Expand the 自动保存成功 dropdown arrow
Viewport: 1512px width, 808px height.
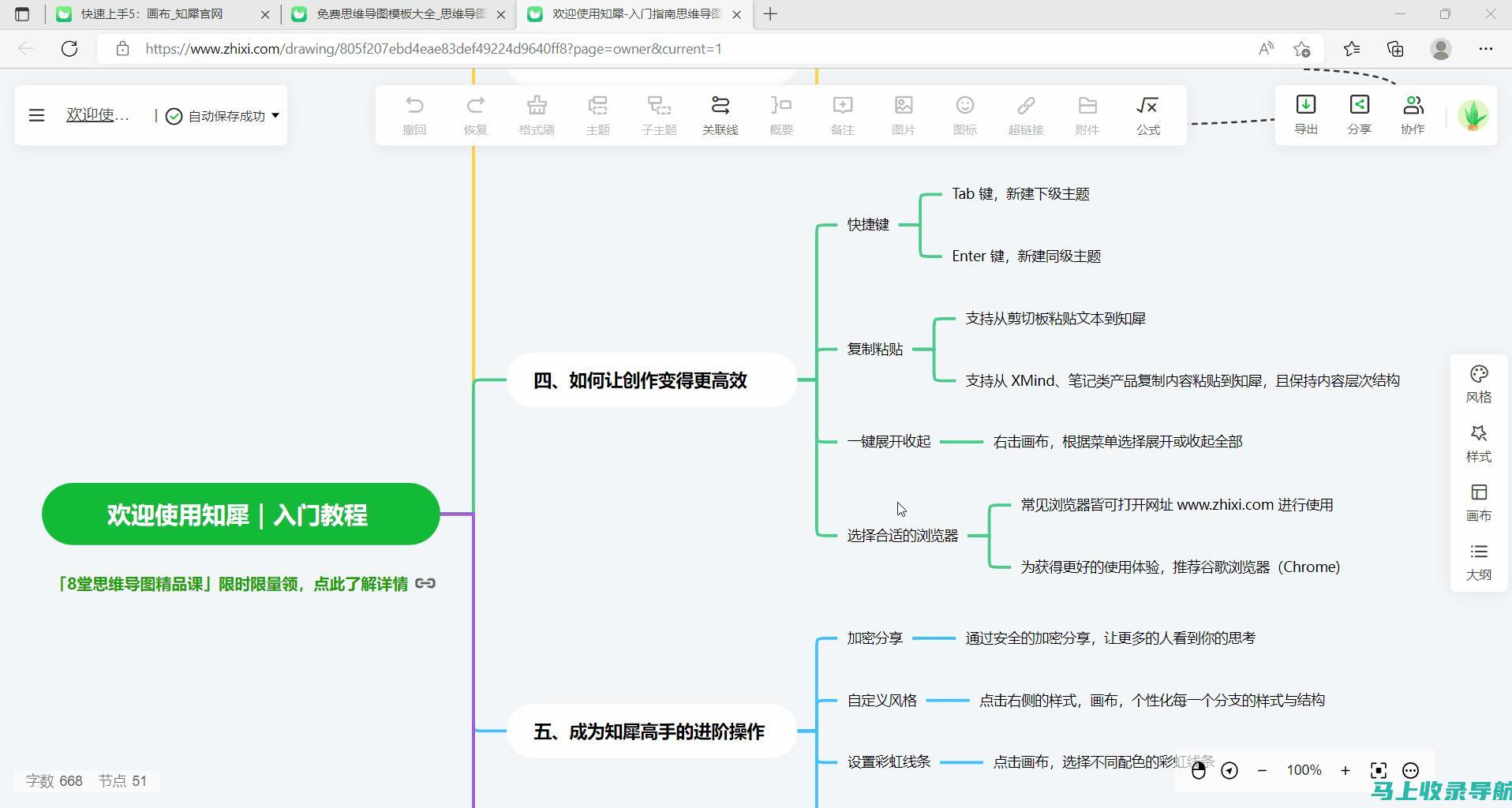coord(275,115)
